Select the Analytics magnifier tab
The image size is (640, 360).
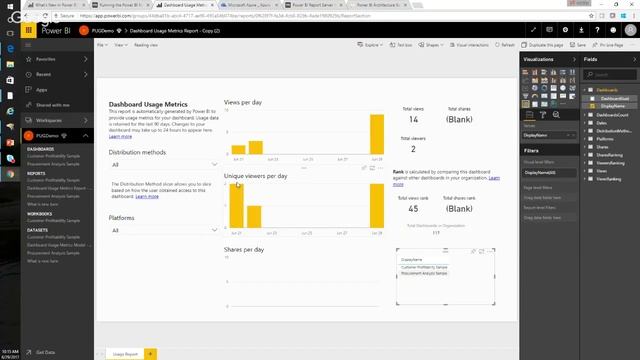coord(556,115)
